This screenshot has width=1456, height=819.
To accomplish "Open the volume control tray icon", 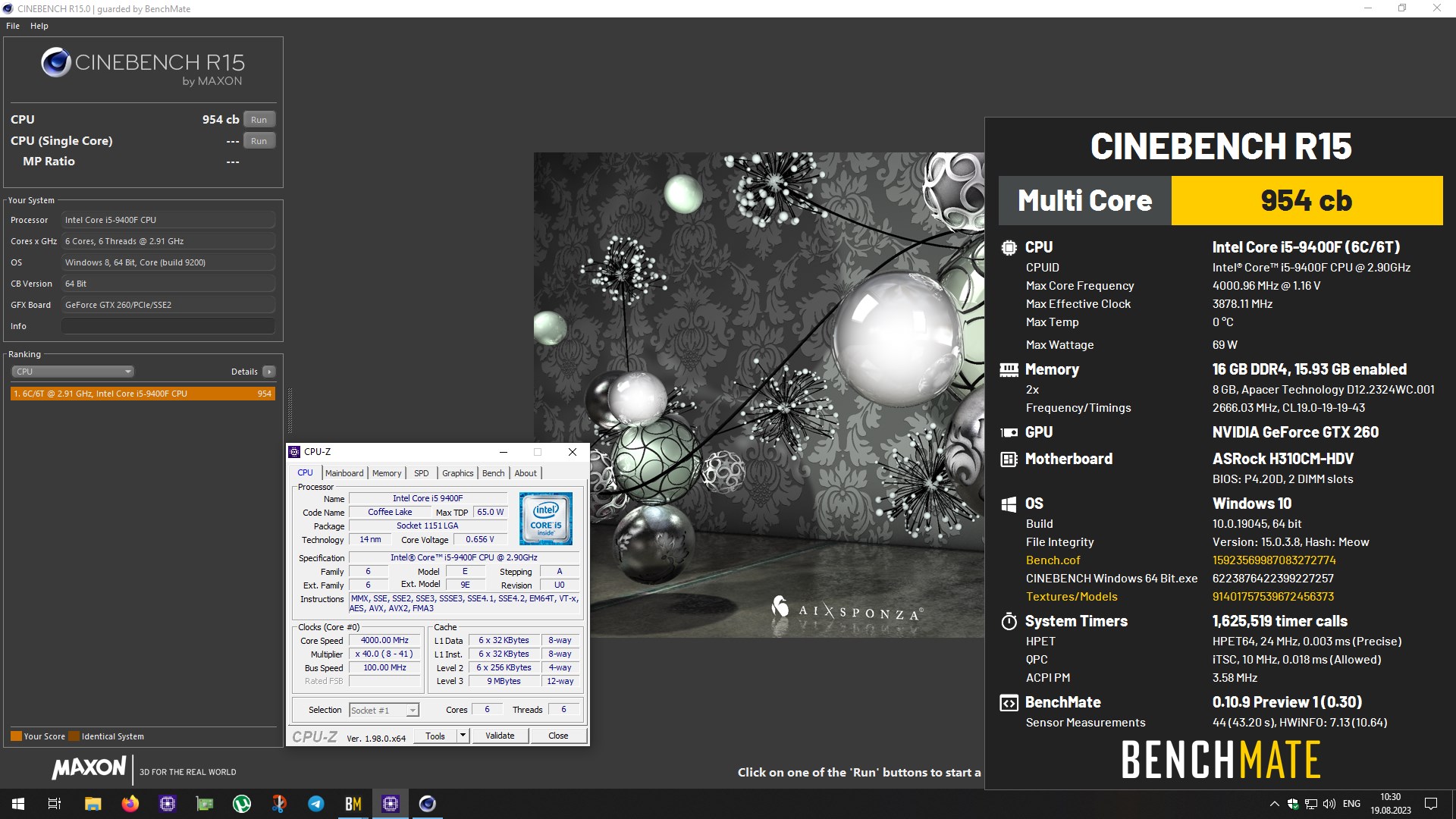I will coord(1329,804).
